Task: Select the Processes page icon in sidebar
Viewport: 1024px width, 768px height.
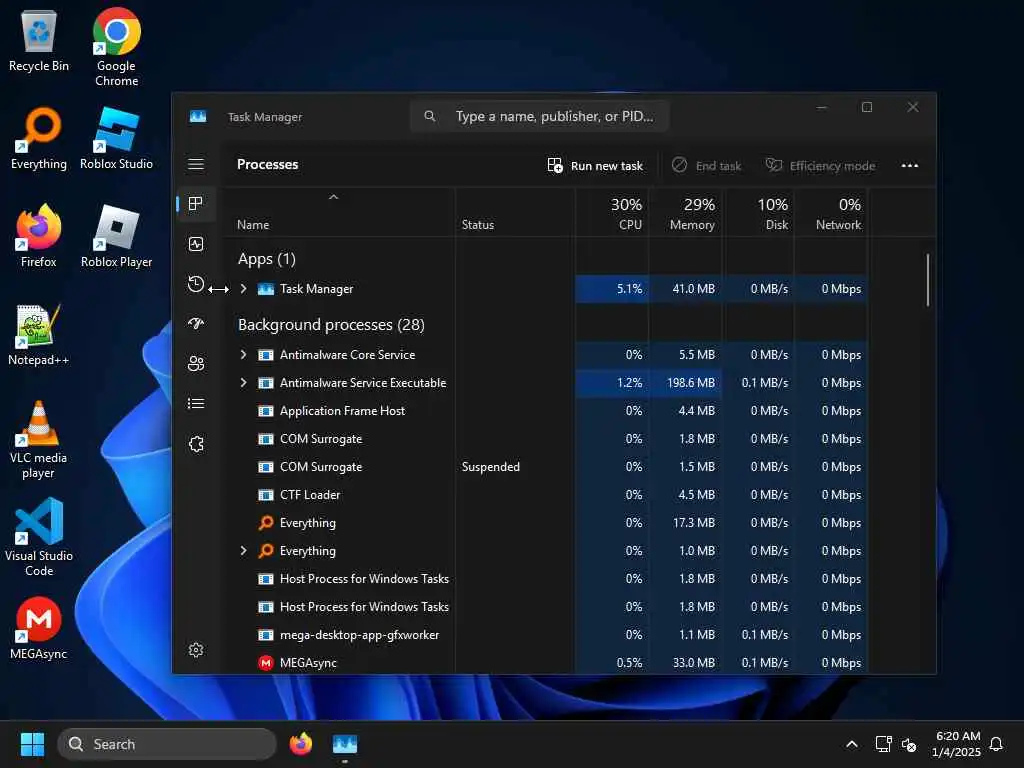Action: point(196,204)
